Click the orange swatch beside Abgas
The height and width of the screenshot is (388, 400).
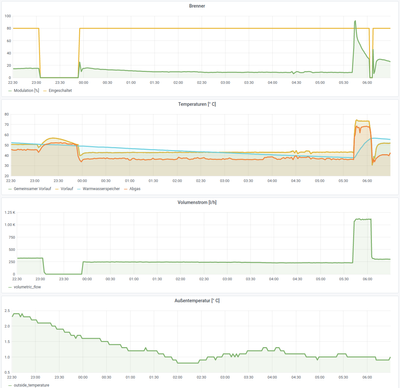pos(126,189)
